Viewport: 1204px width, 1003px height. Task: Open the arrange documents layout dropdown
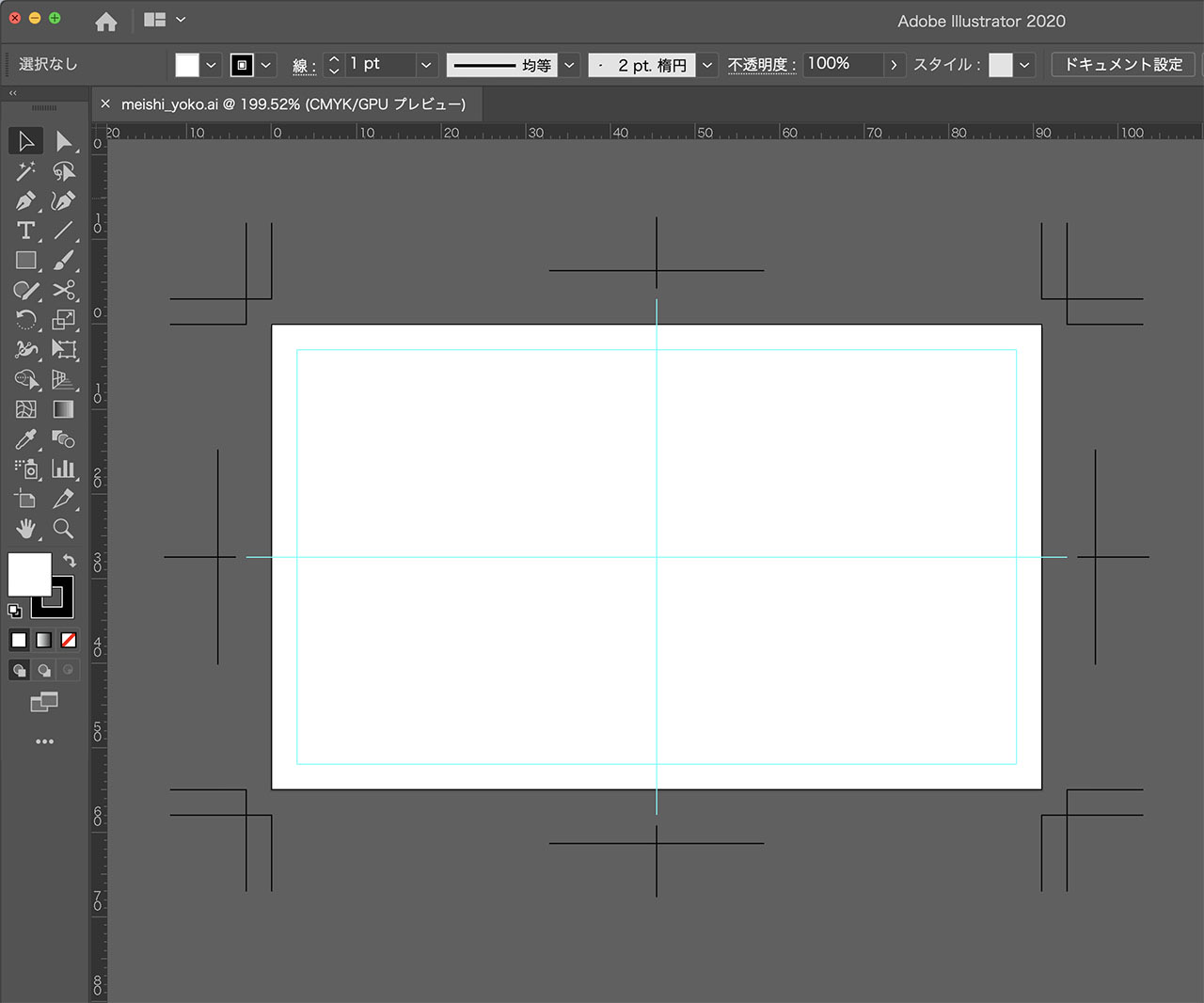pyautogui.click(x=165, y=19)
